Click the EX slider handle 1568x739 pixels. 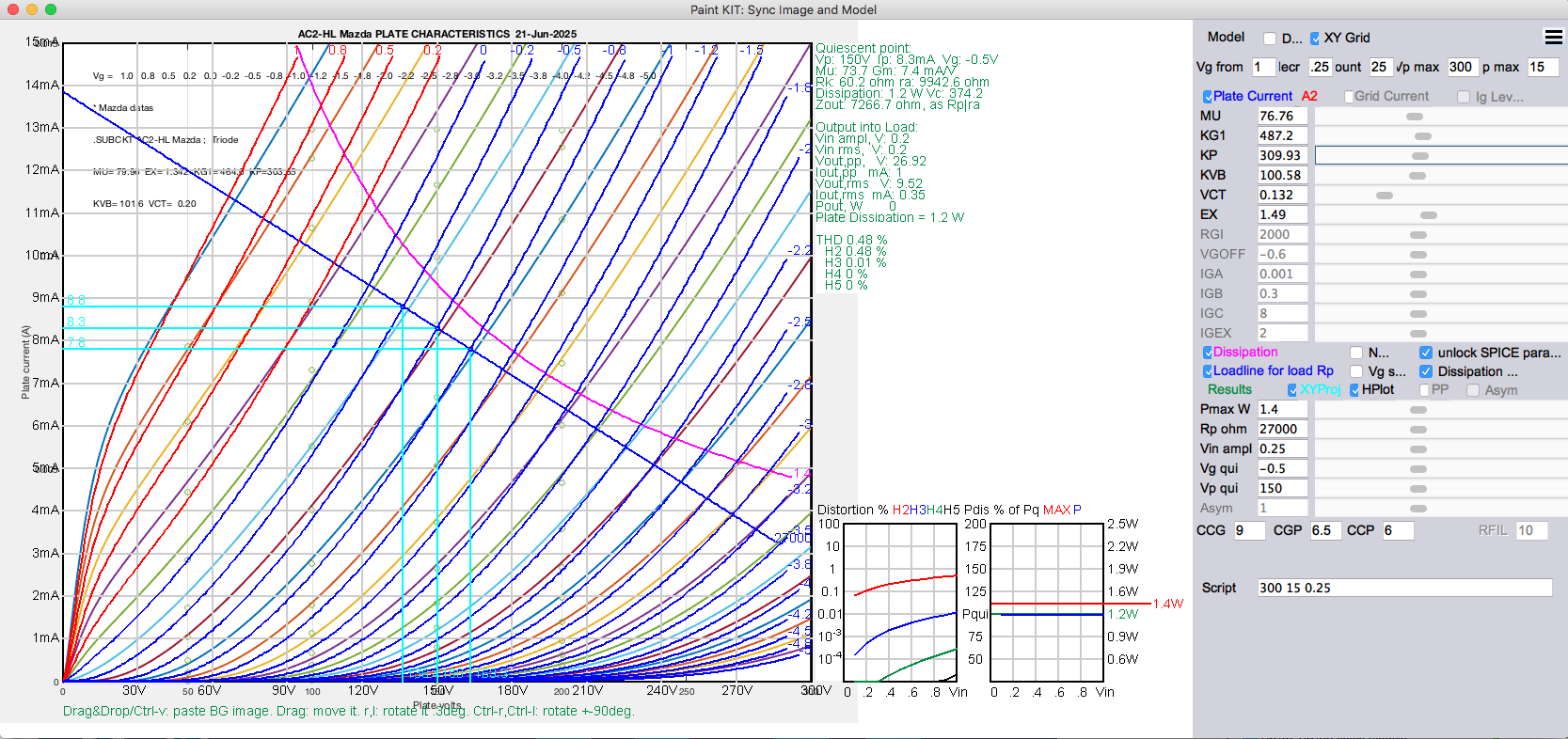(1429, 215)
